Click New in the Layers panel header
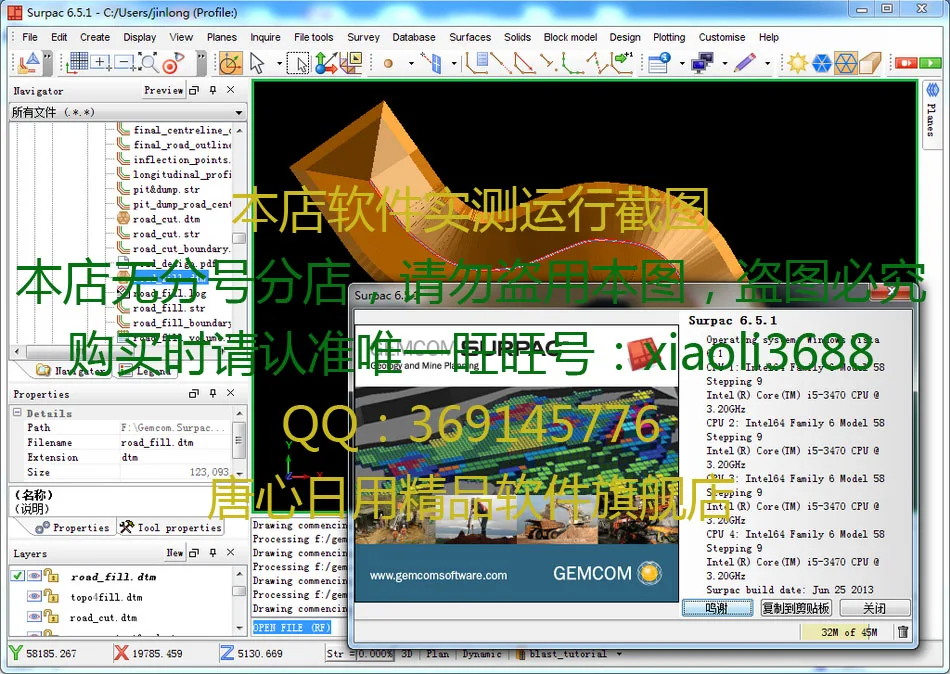This screenshot has width=950, height=674. (174, 553)
